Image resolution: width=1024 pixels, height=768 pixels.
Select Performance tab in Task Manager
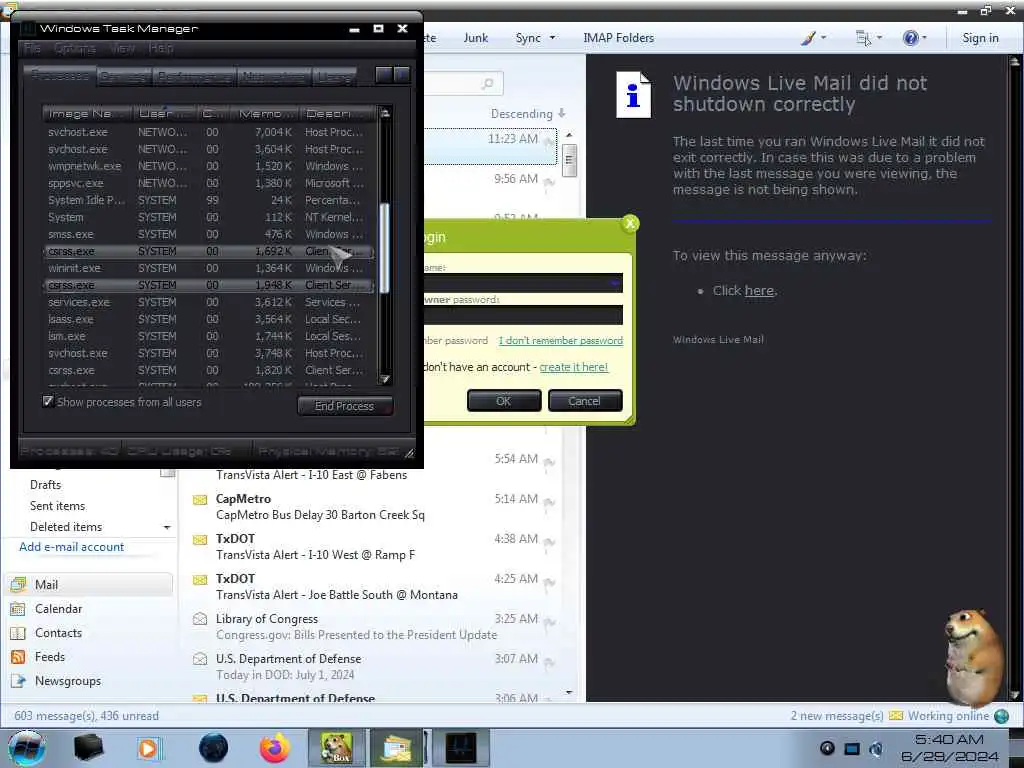[195, 76]
